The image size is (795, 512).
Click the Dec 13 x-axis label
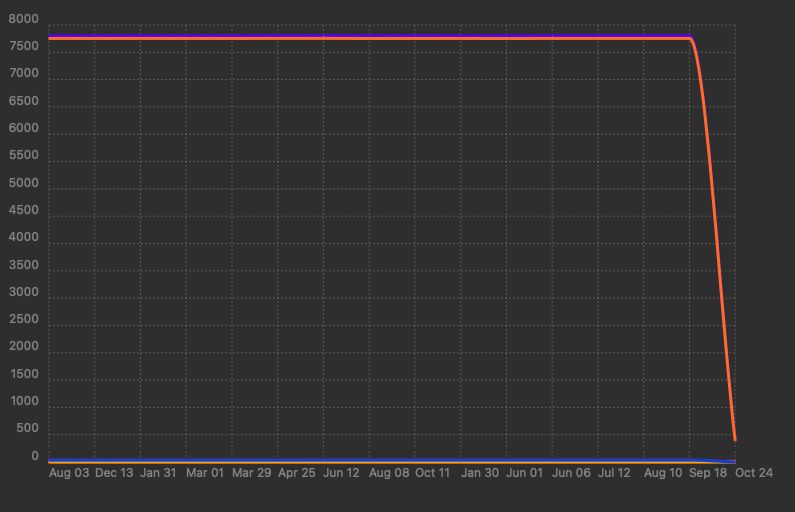pyautogui.click(x=114, y=473)
